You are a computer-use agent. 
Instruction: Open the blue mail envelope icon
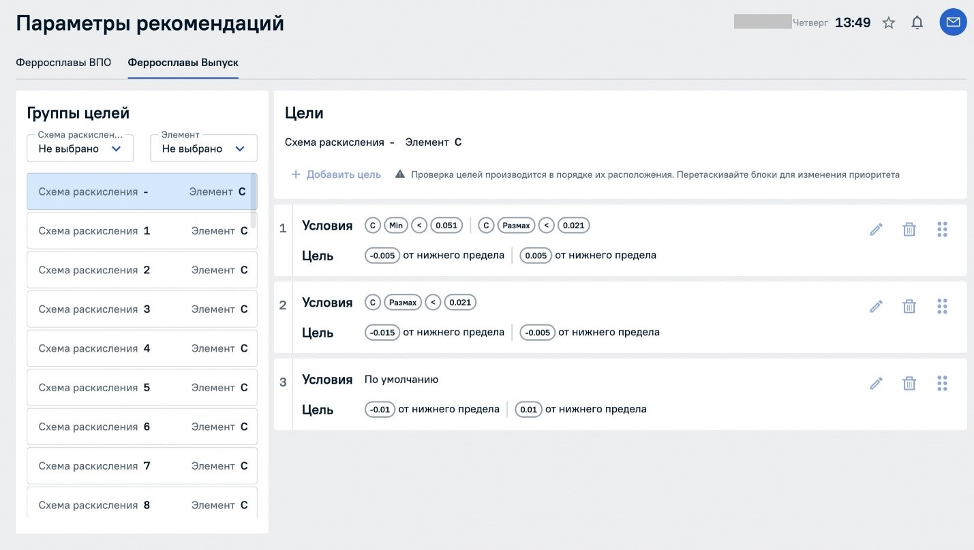point(952,22)
